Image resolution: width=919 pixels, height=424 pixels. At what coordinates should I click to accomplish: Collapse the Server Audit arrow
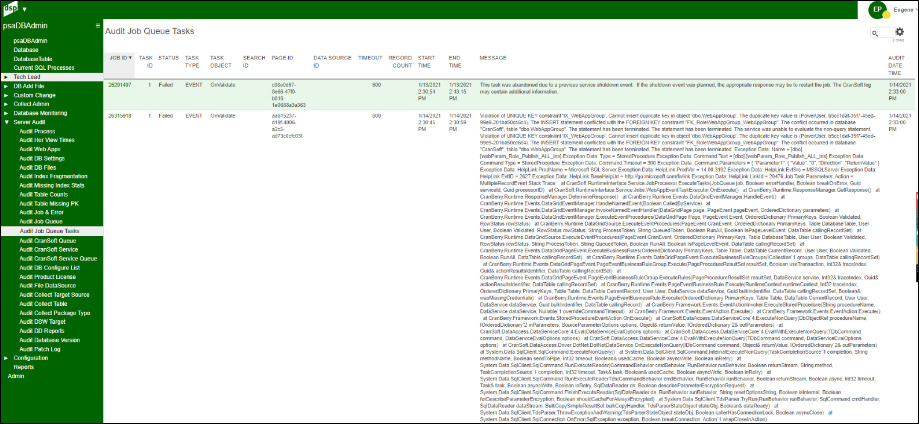[6, 122]
